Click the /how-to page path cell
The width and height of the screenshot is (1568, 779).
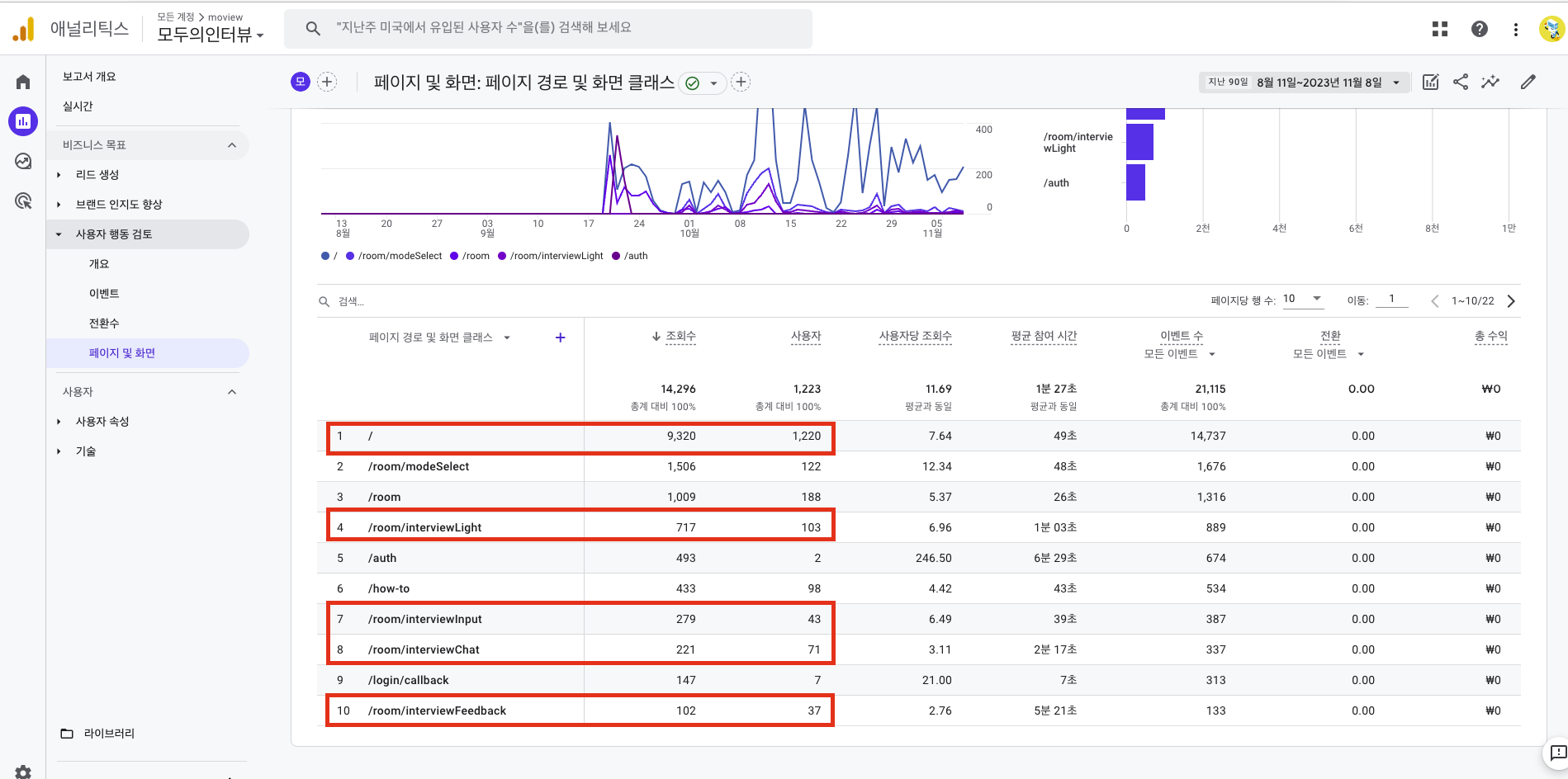[389, 588]
